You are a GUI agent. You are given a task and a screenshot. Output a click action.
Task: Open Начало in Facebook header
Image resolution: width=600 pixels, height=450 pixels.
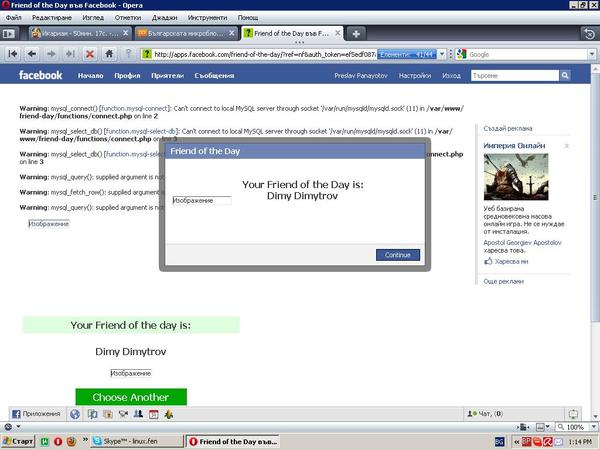coord(90,75)
